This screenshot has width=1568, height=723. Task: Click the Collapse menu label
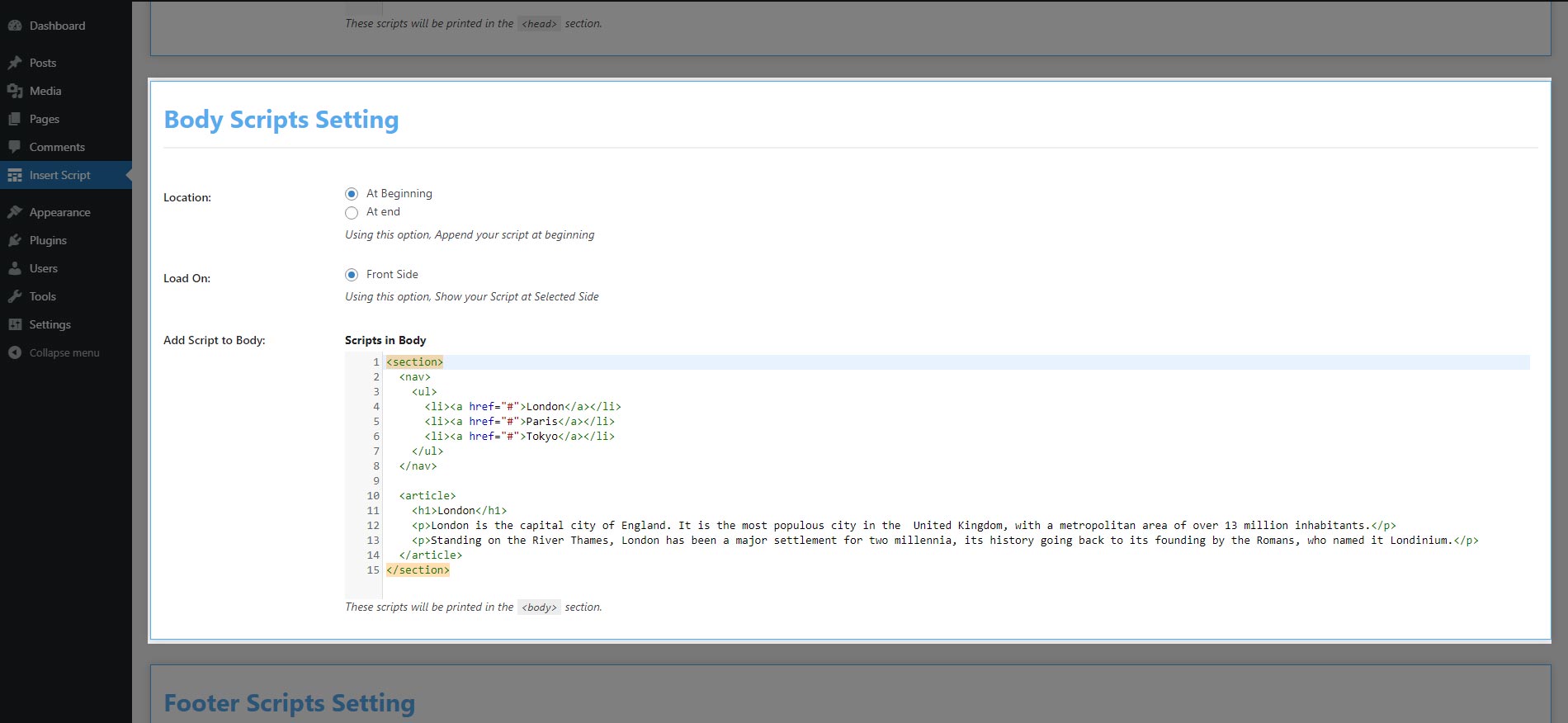point(64,352)
